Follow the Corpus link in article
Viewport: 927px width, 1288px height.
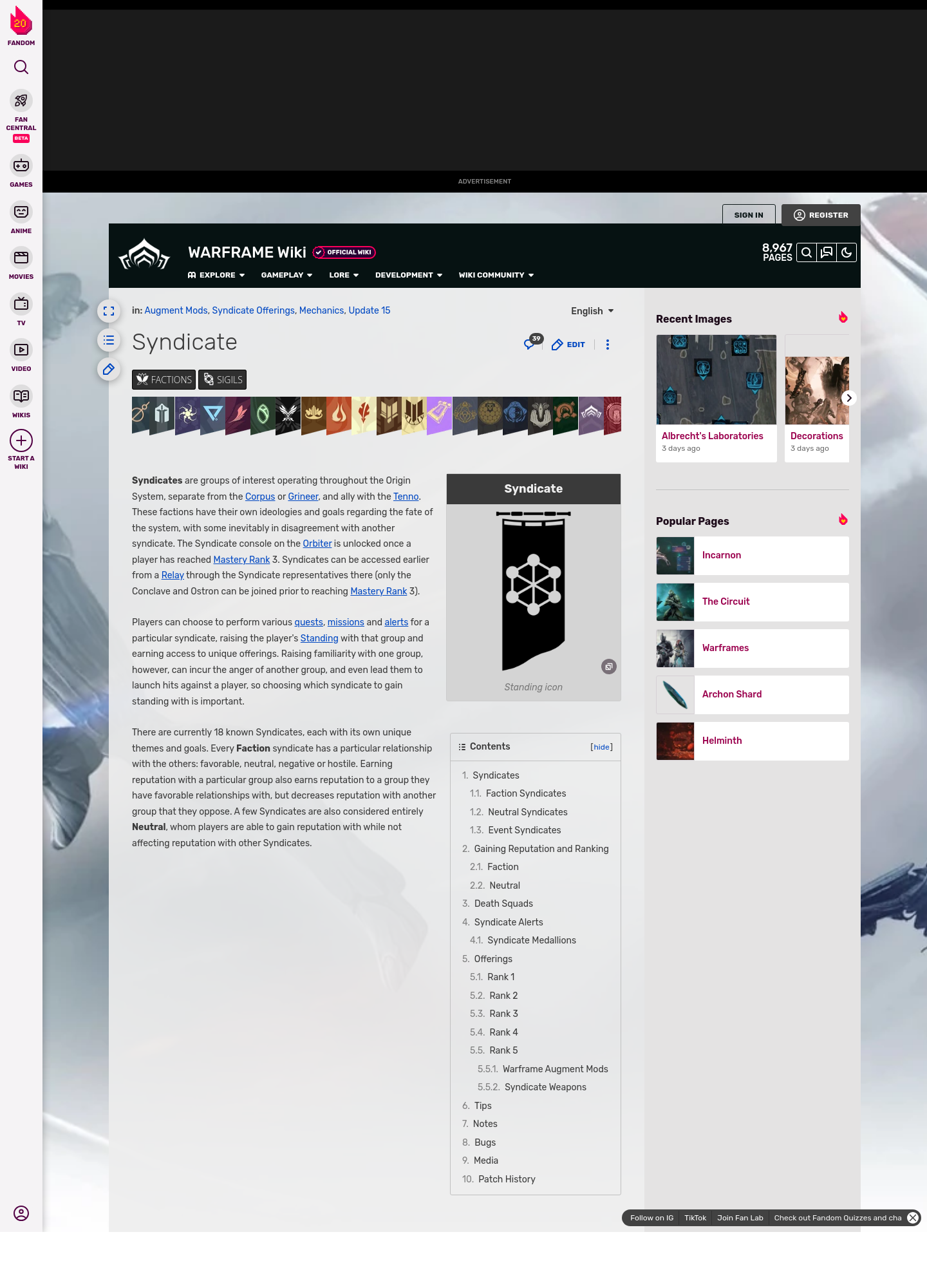(260, 497)
